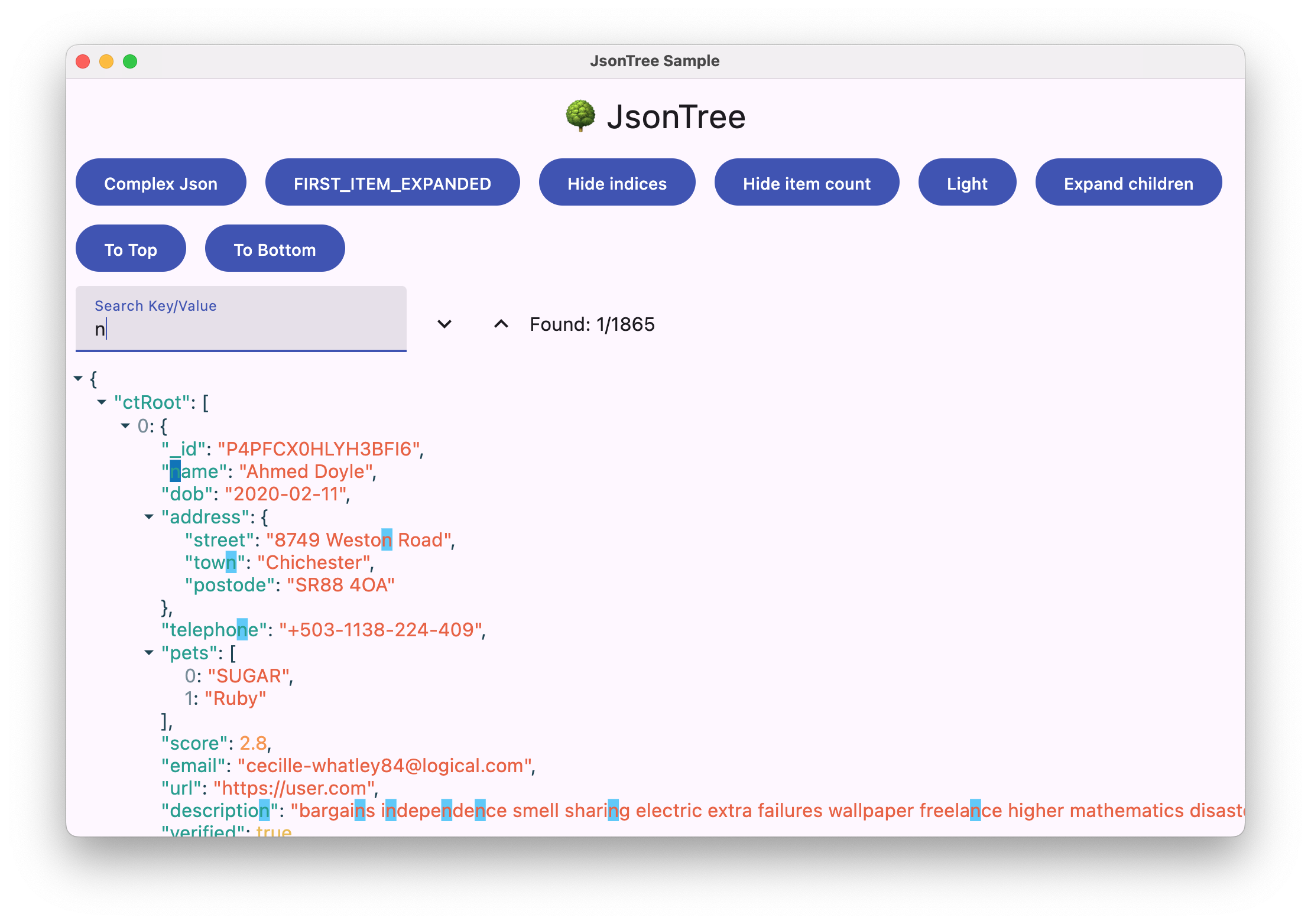Click the macOS green fullscreen window button
This screenshot has height=924, width=1311.
pyautogui.click(x=130, y=61)
